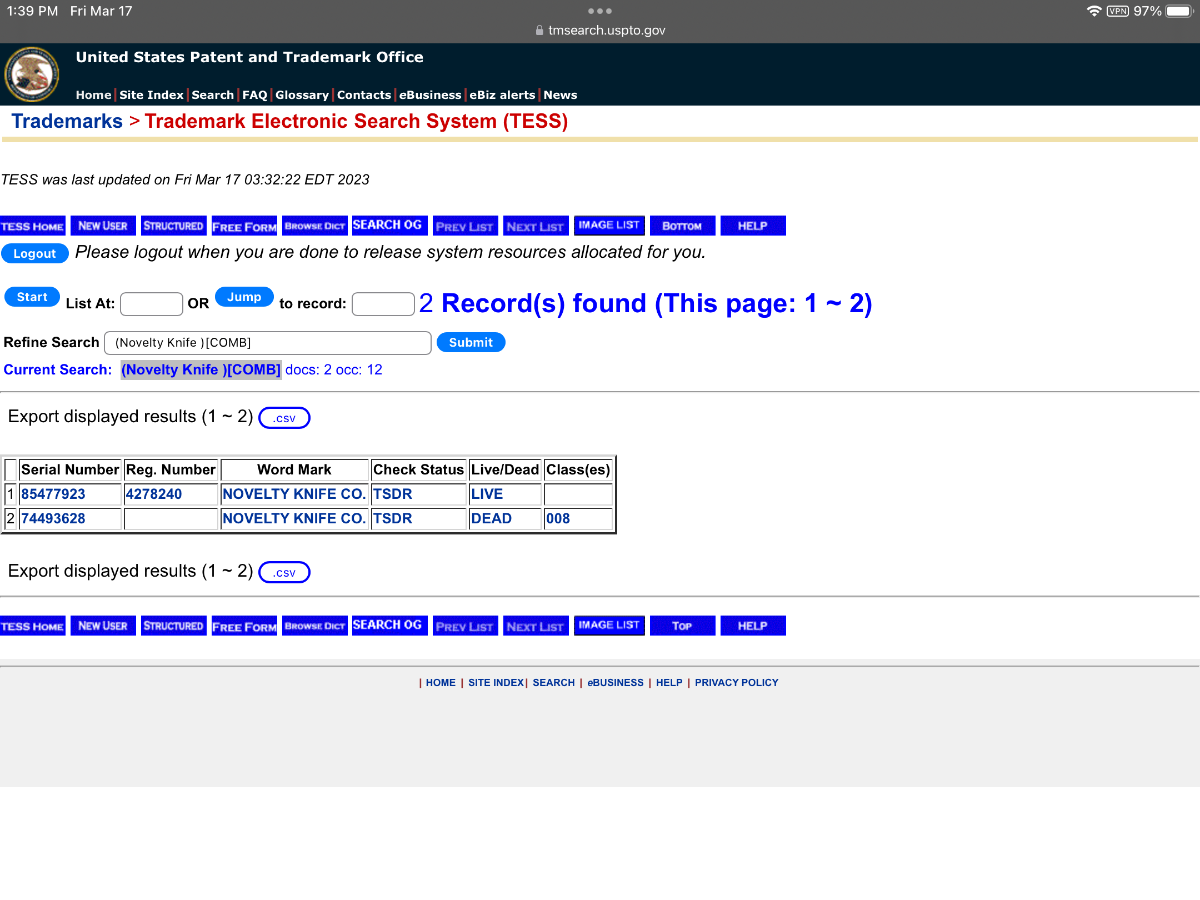Open footer HOME link
This screenshot has height=900, width=1200.
click(440, 683)
